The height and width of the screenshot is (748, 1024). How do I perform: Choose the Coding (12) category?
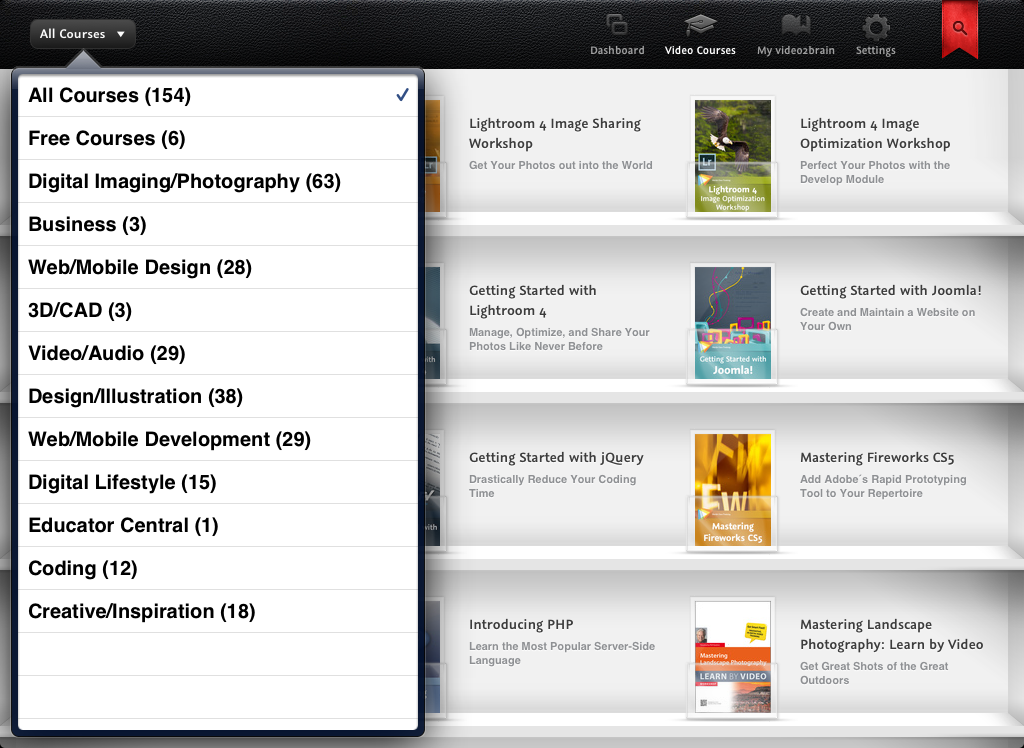tap(218, 568)
